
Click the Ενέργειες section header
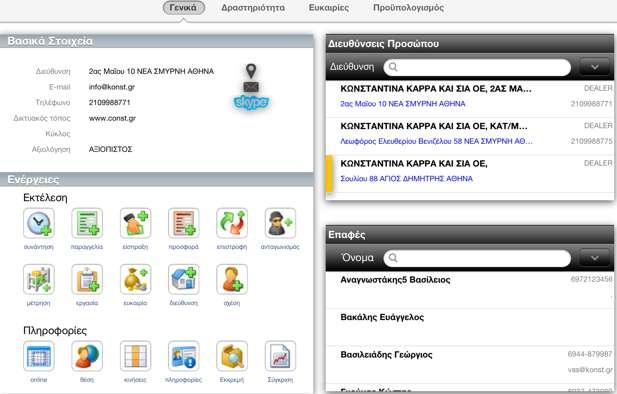point(157,179)
